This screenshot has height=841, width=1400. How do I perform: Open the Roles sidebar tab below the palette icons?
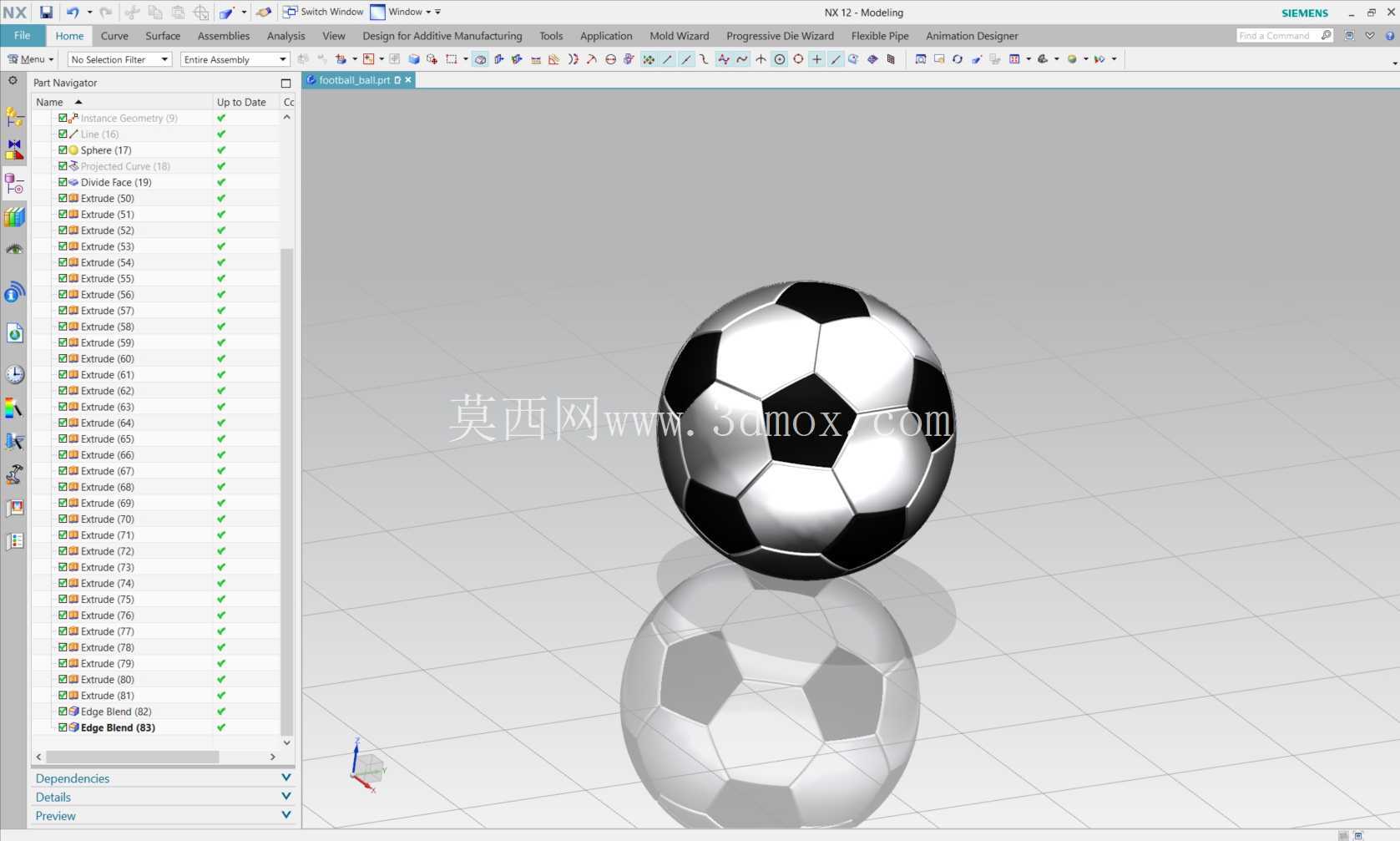pos(14,541)
